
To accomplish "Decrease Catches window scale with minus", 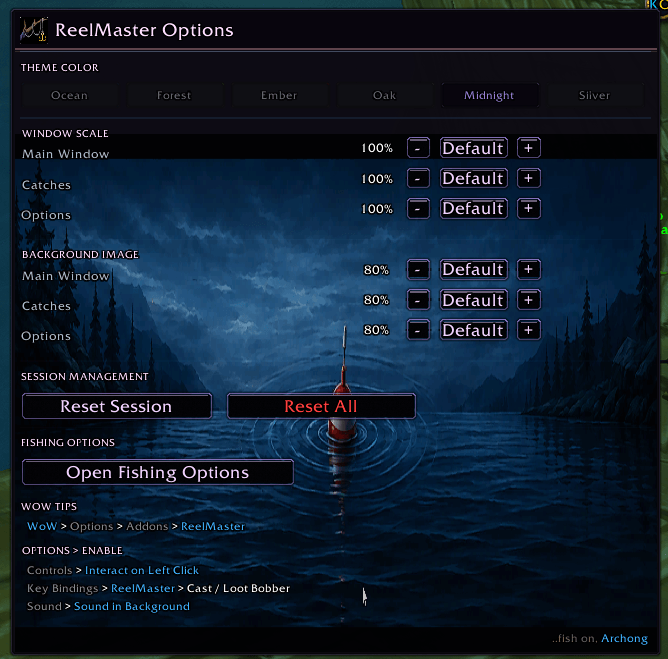I will coord(418,178).
